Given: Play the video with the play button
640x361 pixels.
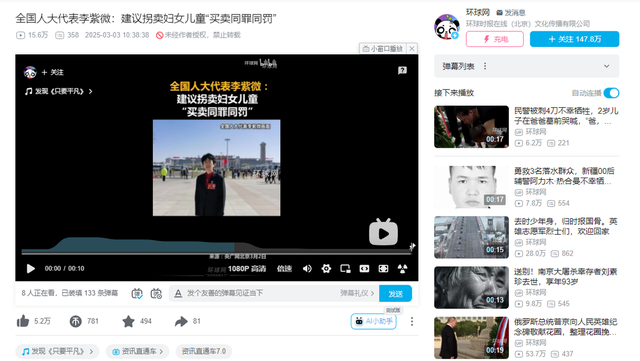Looking at the screenshot, I should pos(31,269).
